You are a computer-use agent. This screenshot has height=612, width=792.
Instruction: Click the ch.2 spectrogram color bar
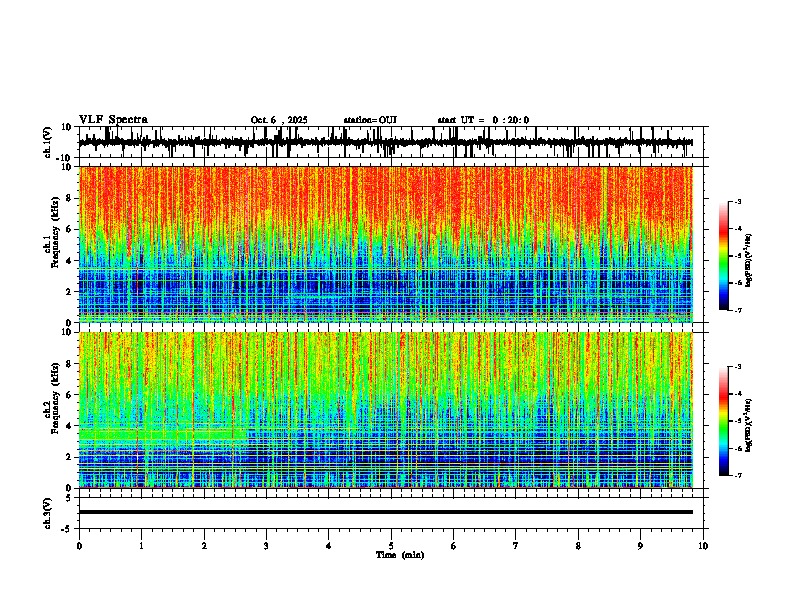(723, 421)
